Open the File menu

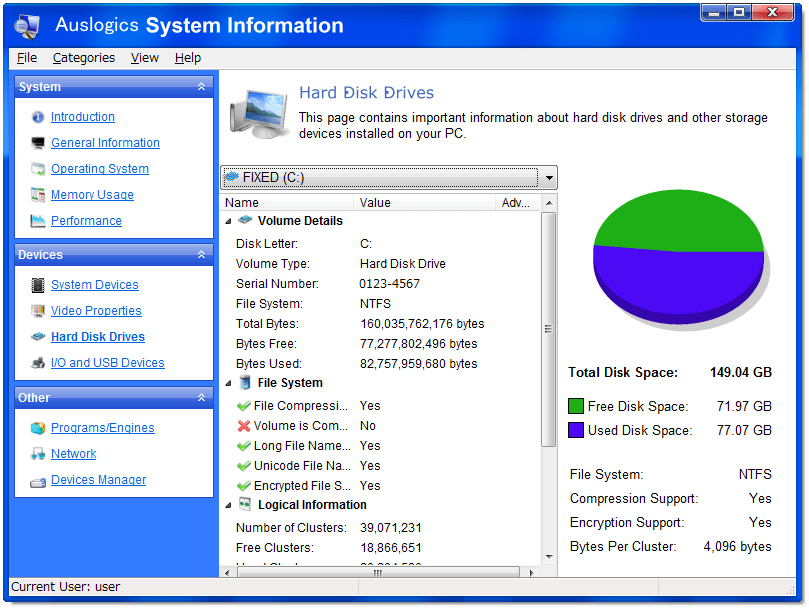coord(27,58)
